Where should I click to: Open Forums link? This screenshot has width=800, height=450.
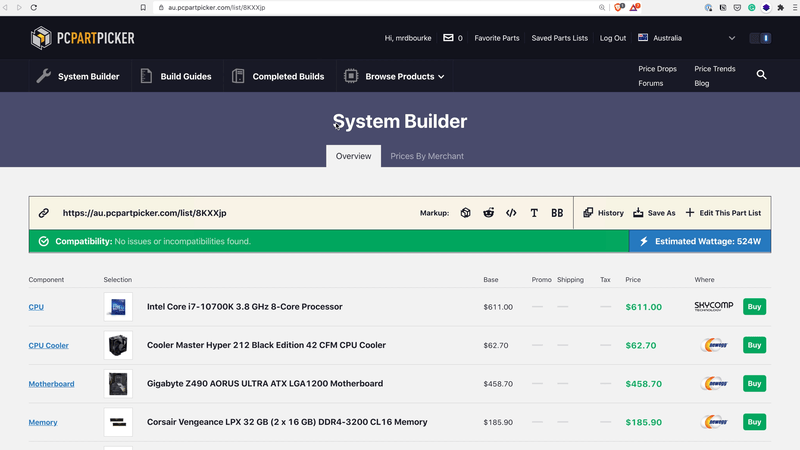(x=651, y=83)
